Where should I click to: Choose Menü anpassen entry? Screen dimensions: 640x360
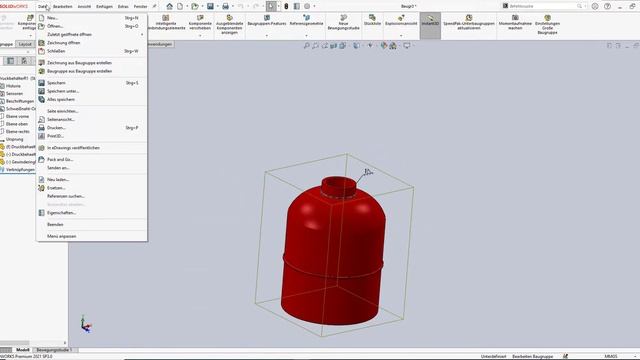click(92, 236)
